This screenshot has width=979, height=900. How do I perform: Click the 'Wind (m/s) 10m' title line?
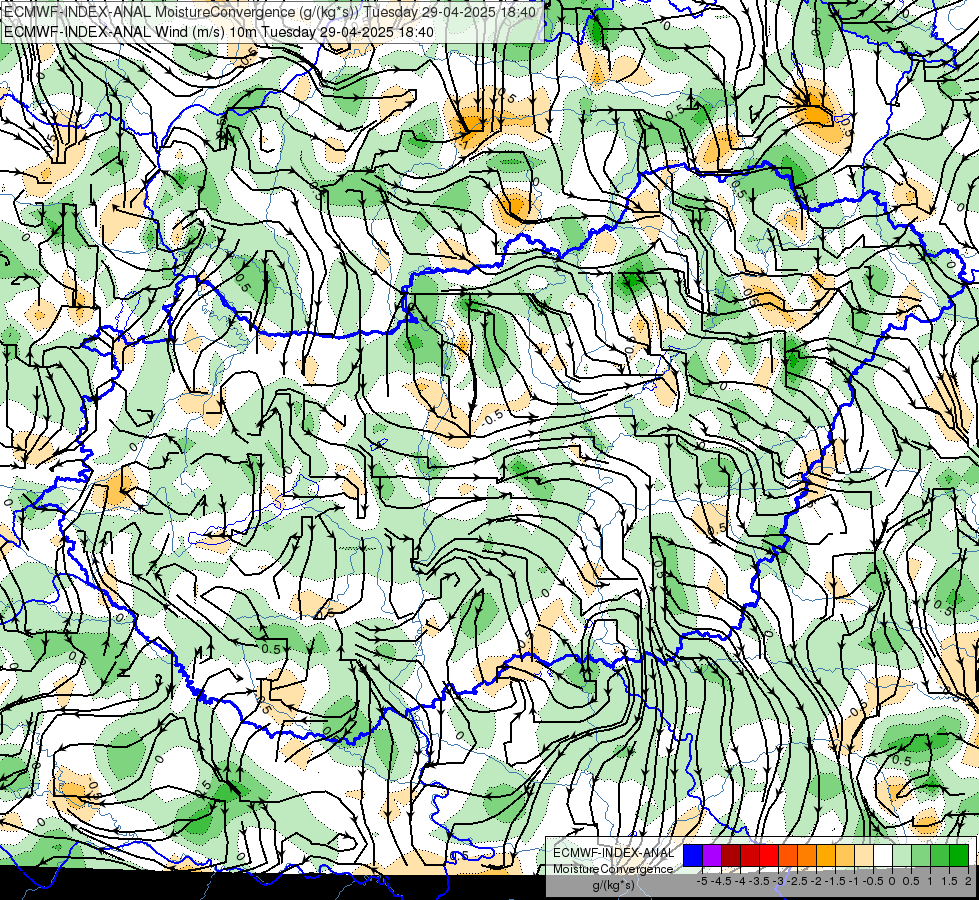(x=219, y=31)
